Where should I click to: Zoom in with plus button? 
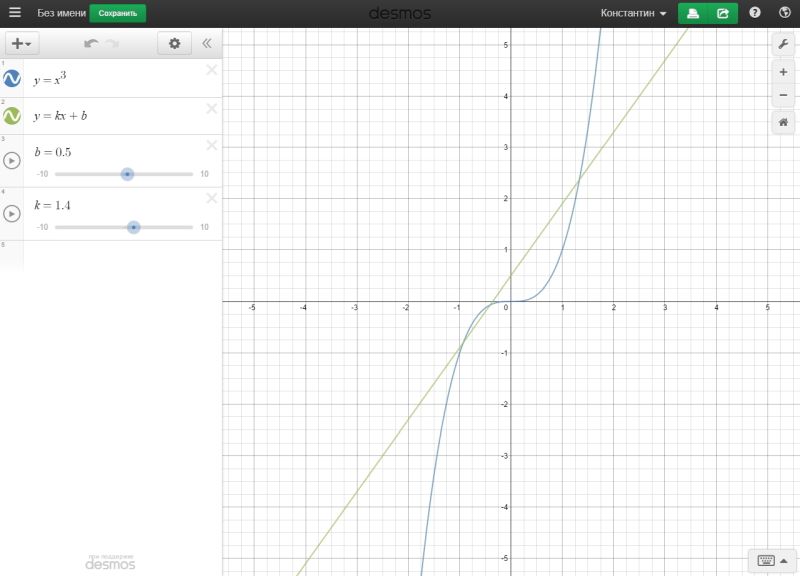[783, 72]
